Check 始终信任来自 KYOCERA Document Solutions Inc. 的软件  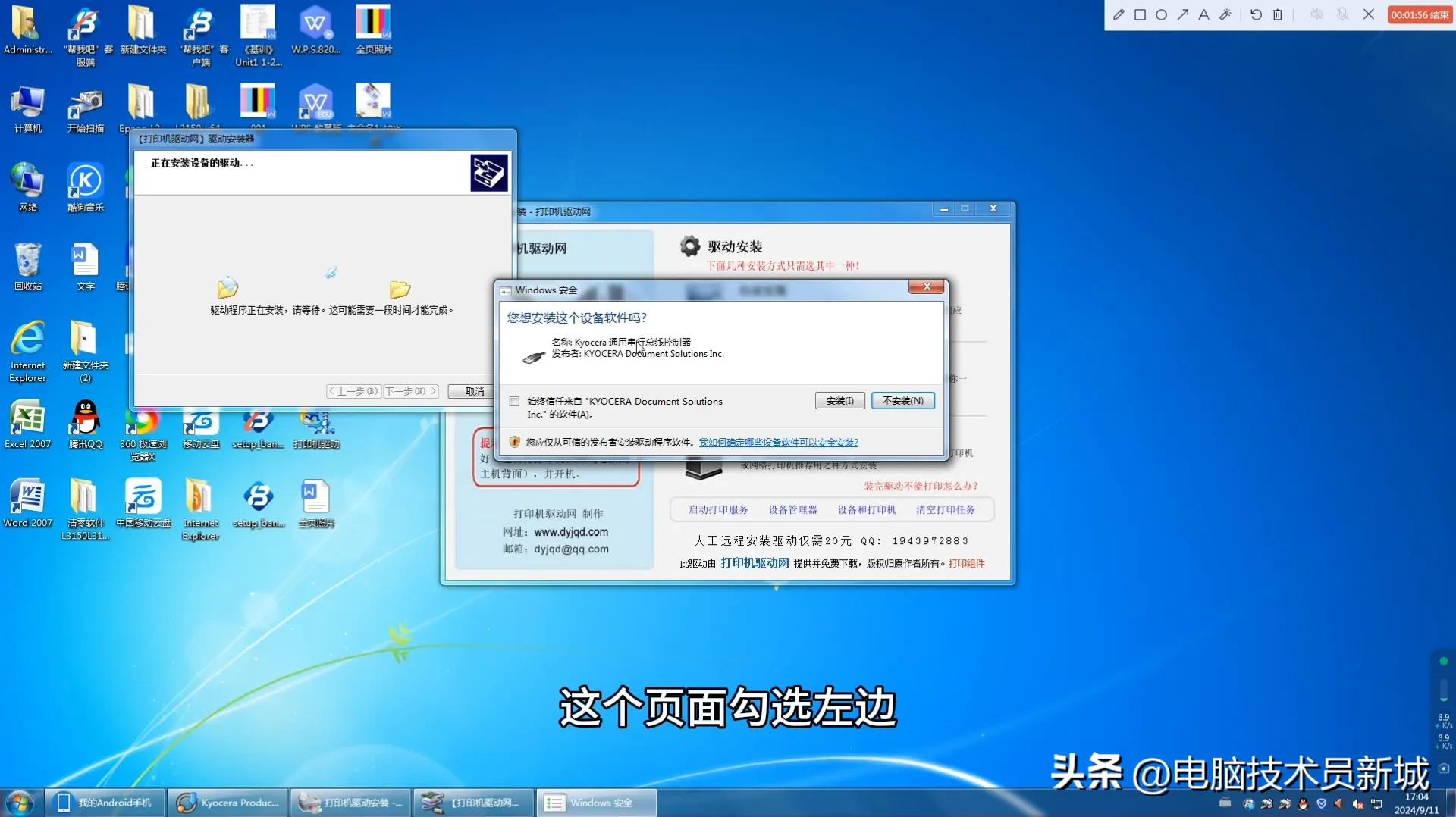tap(514, 402)
